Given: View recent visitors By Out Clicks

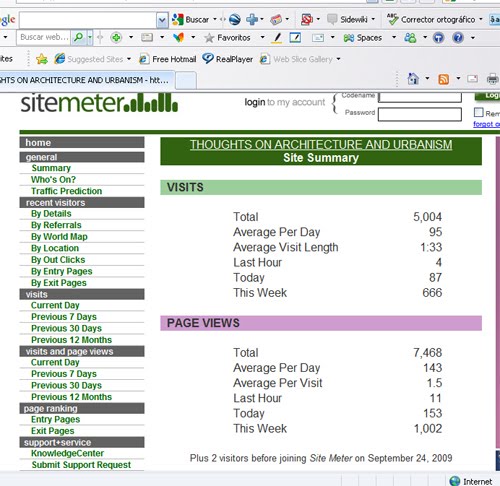Looking at the screenshot, I should pyautogui.click(x=58, y=260).
